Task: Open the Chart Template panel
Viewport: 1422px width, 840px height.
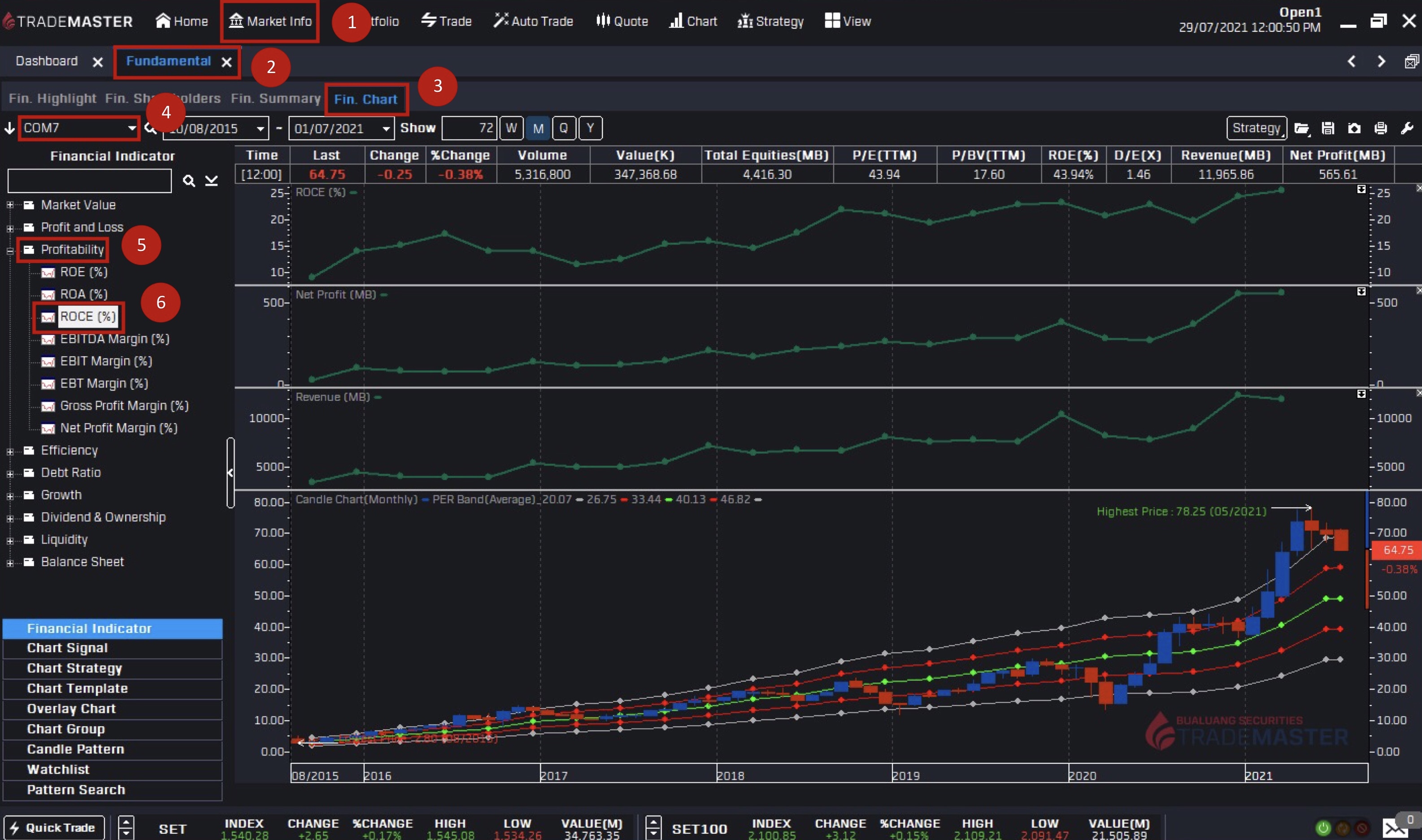Action: 113,689
